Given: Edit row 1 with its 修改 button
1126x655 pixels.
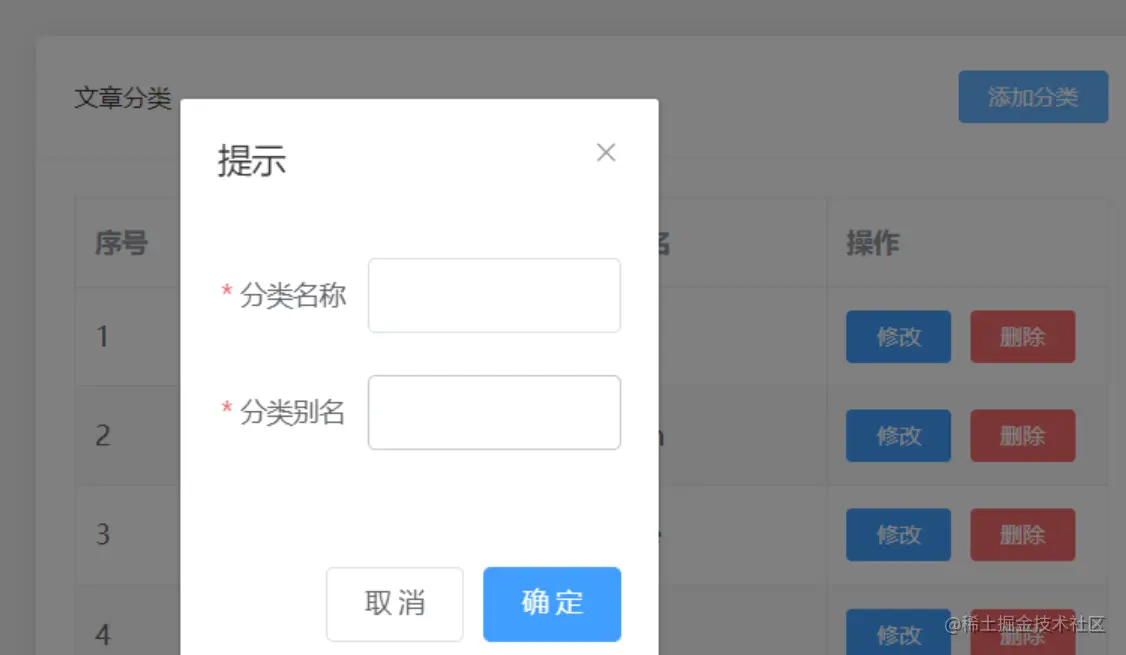Looking at the screenshot, I should tap(898, 336).
